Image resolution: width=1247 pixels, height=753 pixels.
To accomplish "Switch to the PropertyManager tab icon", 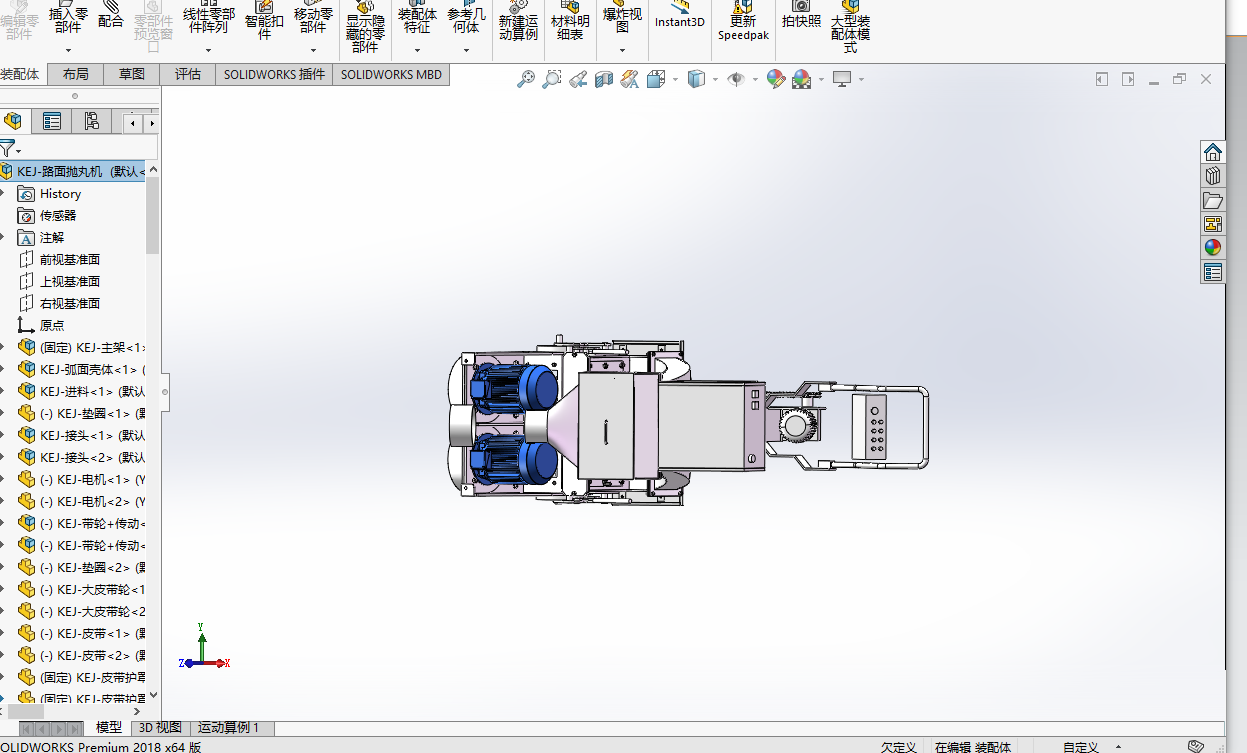I will click(x=52, y=122).
